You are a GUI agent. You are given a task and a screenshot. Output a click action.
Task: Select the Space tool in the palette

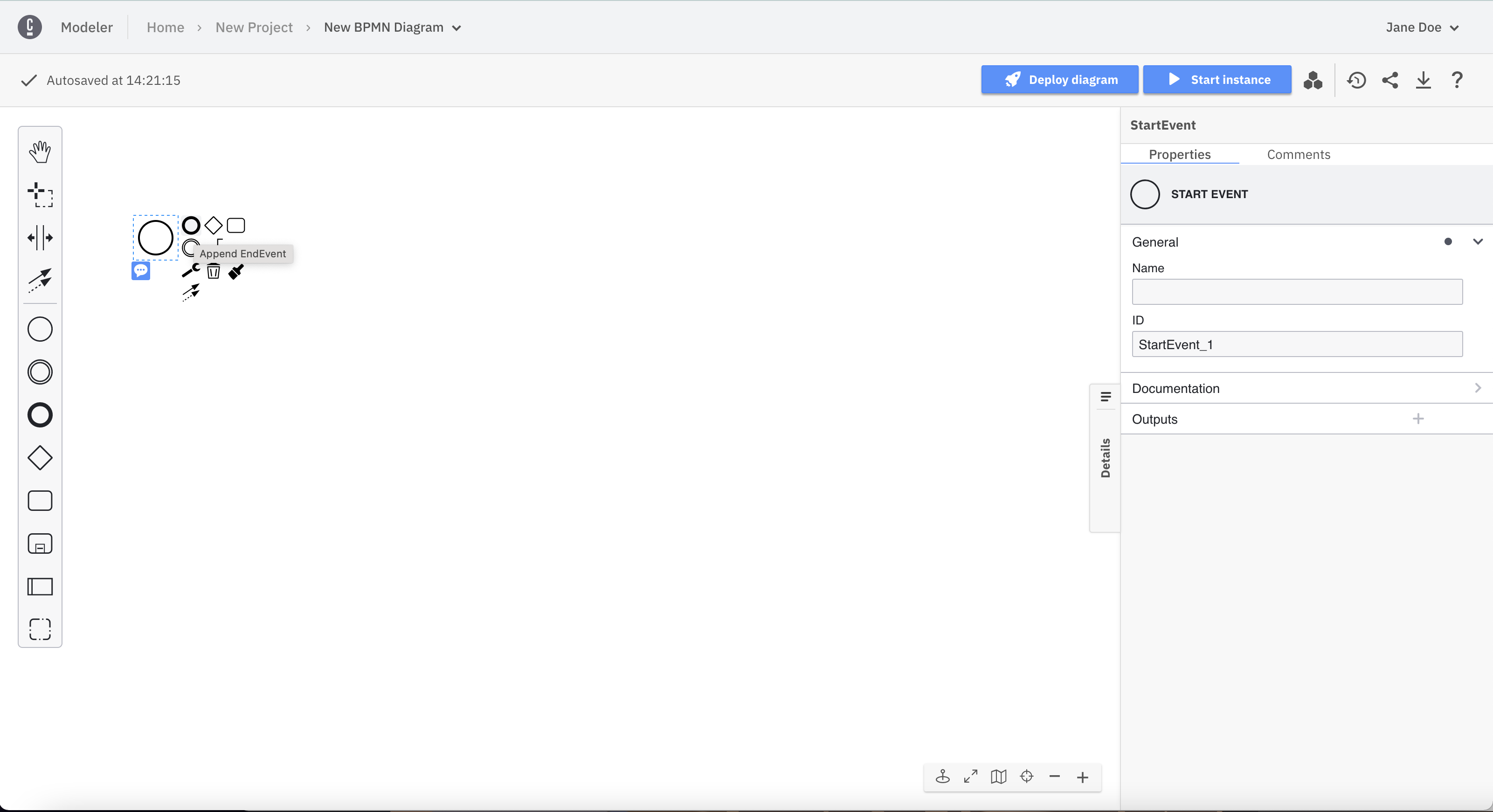coord(40,238)
